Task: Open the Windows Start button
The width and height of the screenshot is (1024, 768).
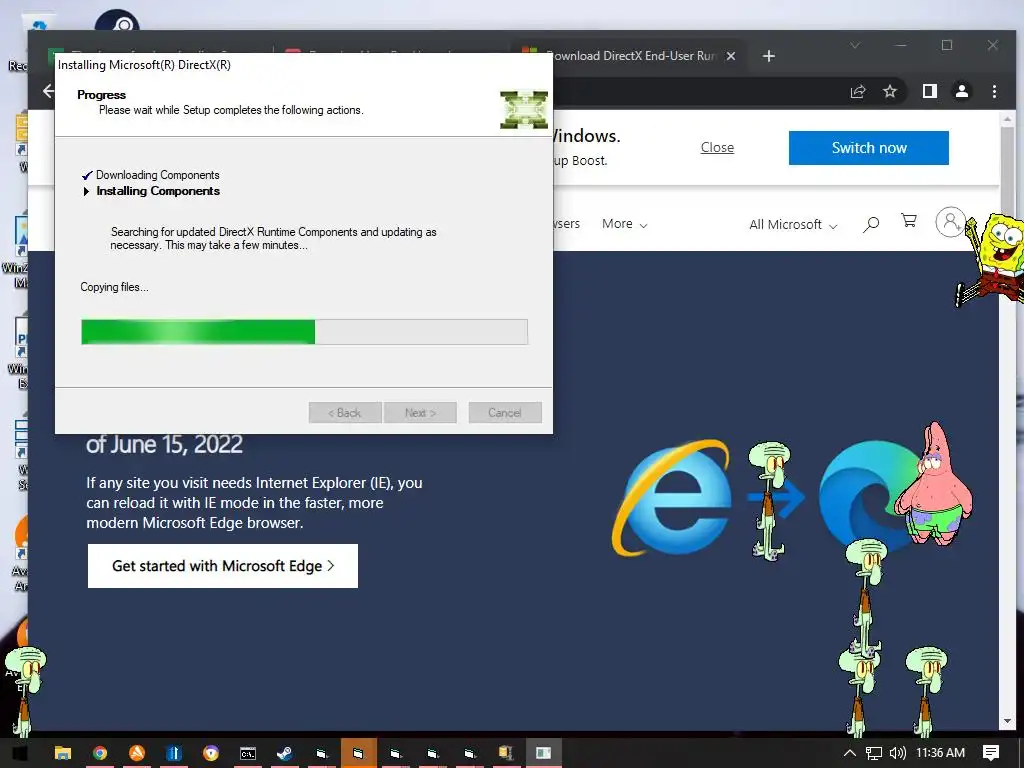Action: [18, 753]
